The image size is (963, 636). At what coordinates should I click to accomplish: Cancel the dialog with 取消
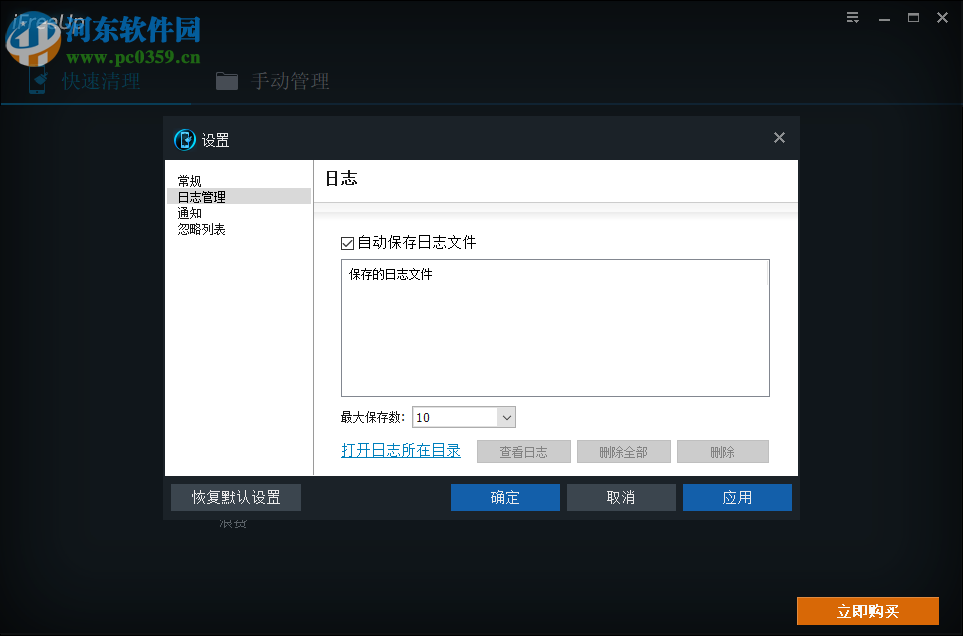click(621, 497)
